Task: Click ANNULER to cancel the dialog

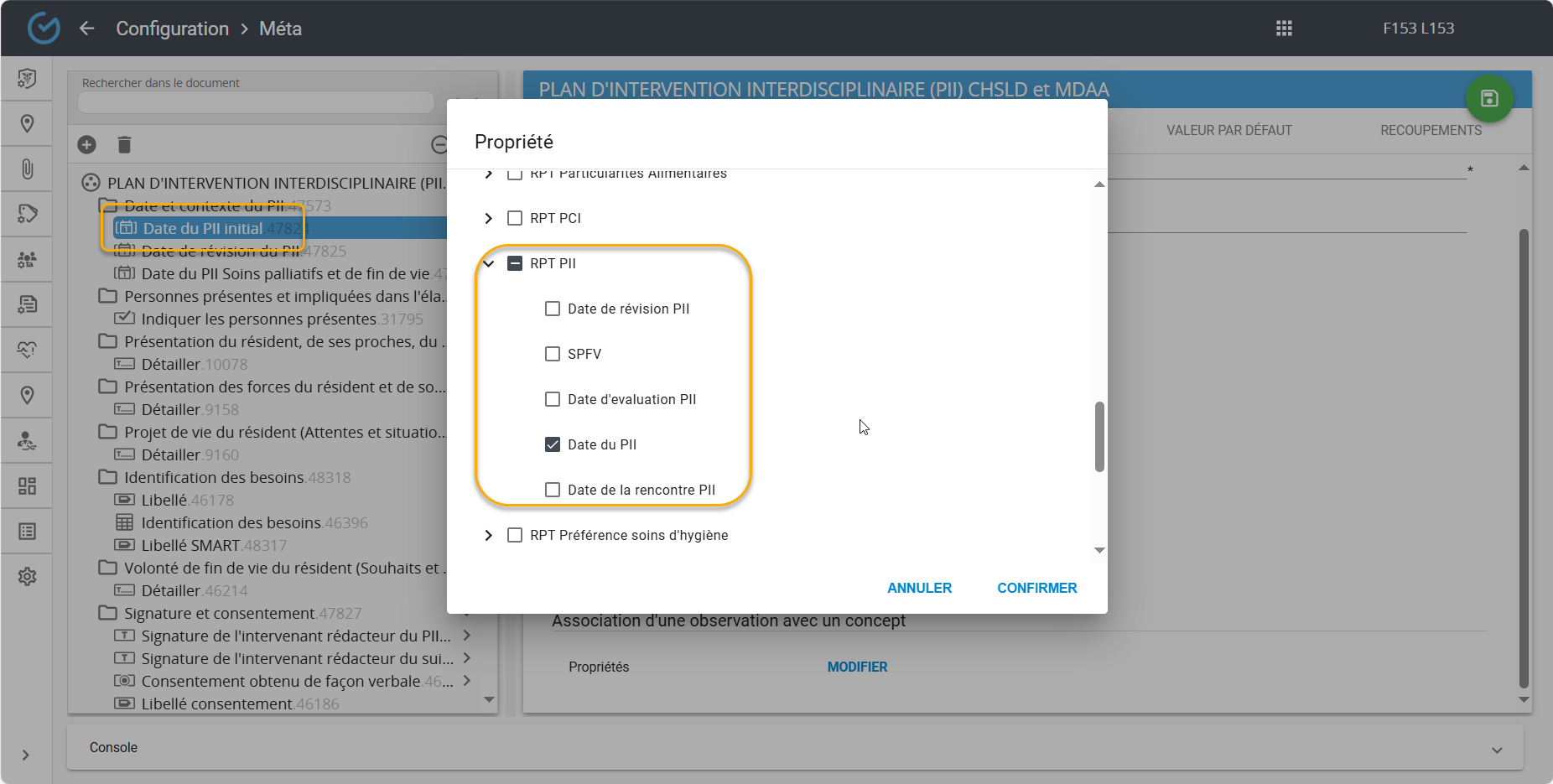Action: coord(919,588)
